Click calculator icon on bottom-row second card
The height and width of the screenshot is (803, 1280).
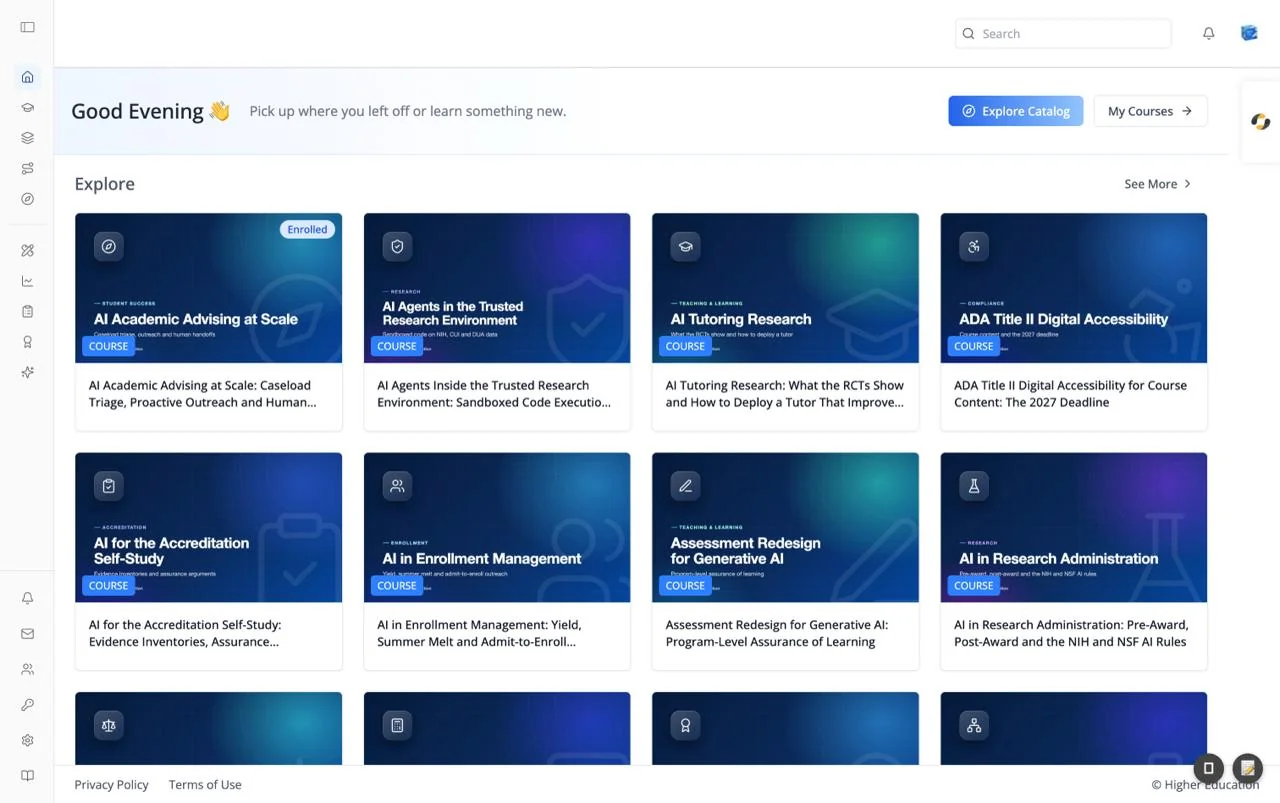coord(397,725)
